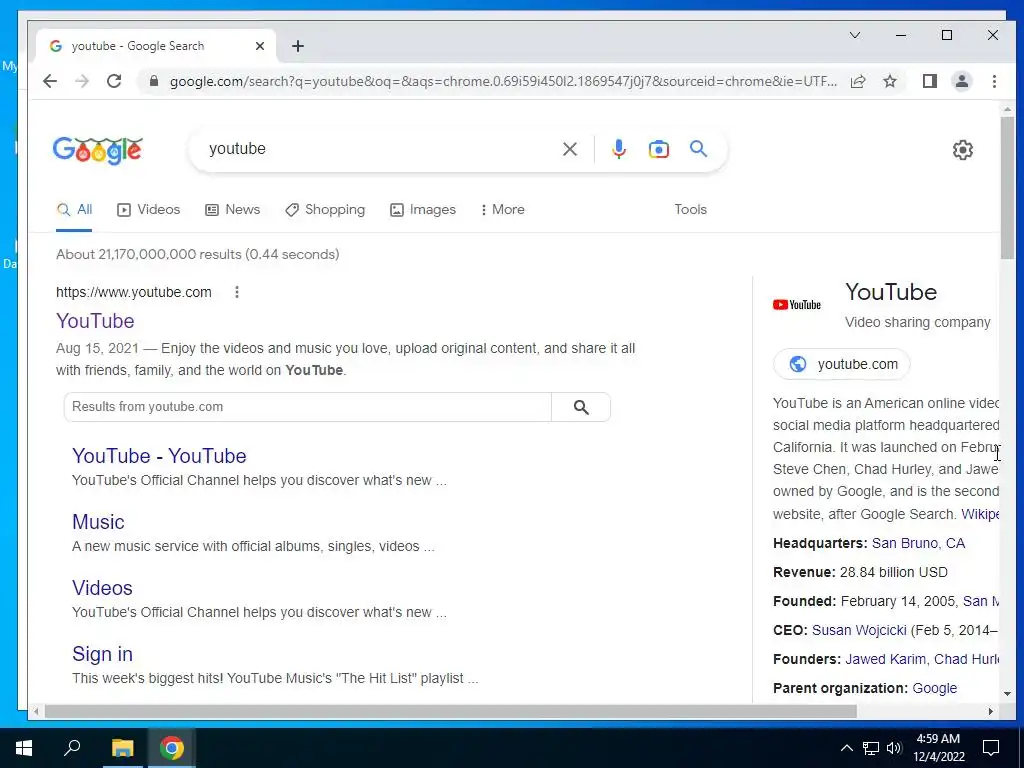This screenshot has height=768, width=1024.
Task: Search by image with camera icon
Action: pyautogui.click(x=658, y=149)
